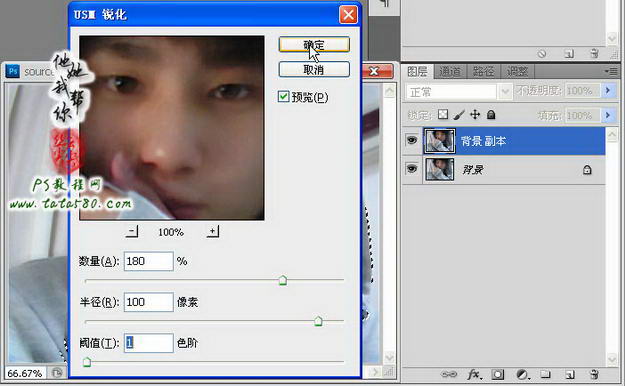Click document scrollbar down arrow
The image size is (625, 386).
[389, 357]
